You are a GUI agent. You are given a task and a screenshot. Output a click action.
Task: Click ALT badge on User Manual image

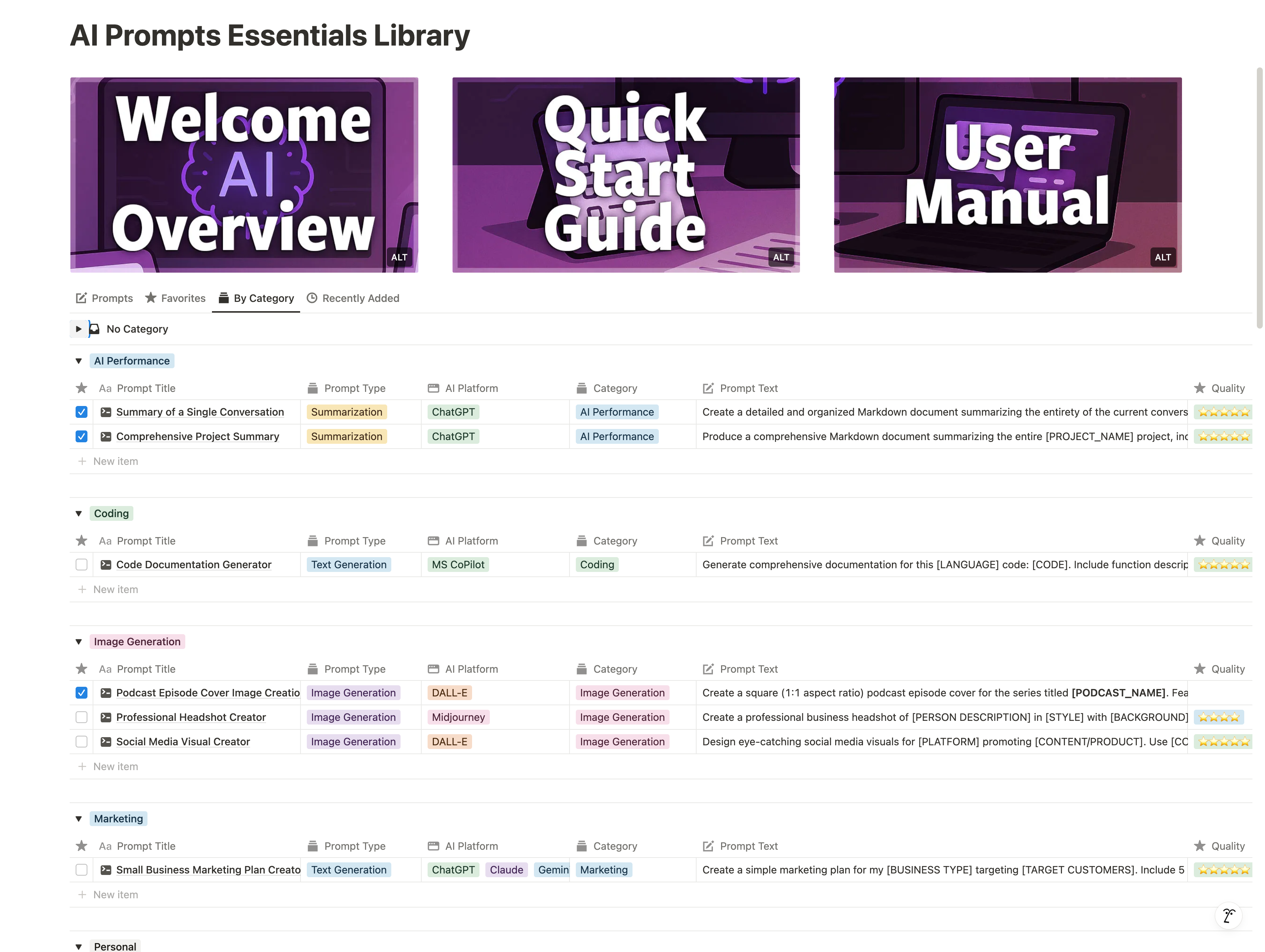click(1163, 257)
